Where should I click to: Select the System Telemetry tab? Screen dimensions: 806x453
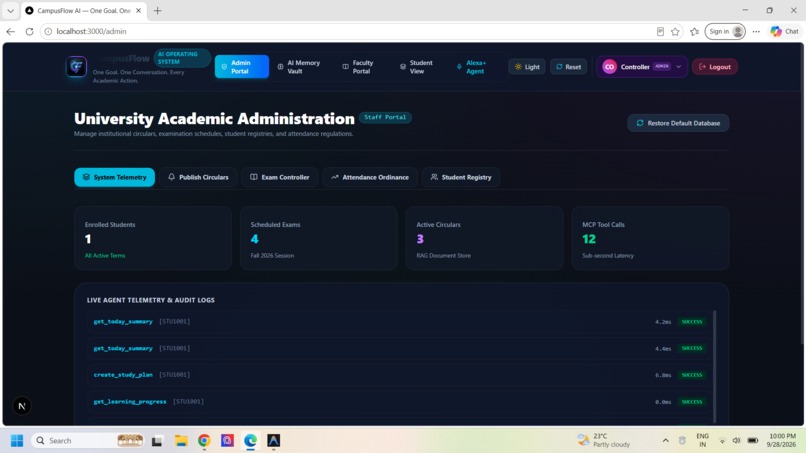pos(115,177)
